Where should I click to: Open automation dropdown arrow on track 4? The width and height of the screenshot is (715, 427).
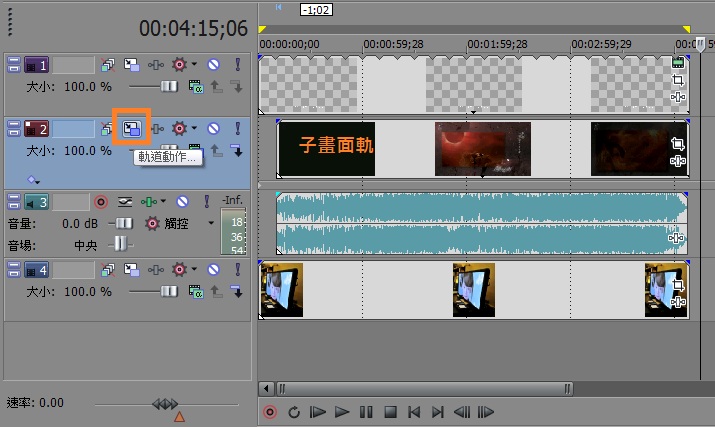[x=194, y=269]
